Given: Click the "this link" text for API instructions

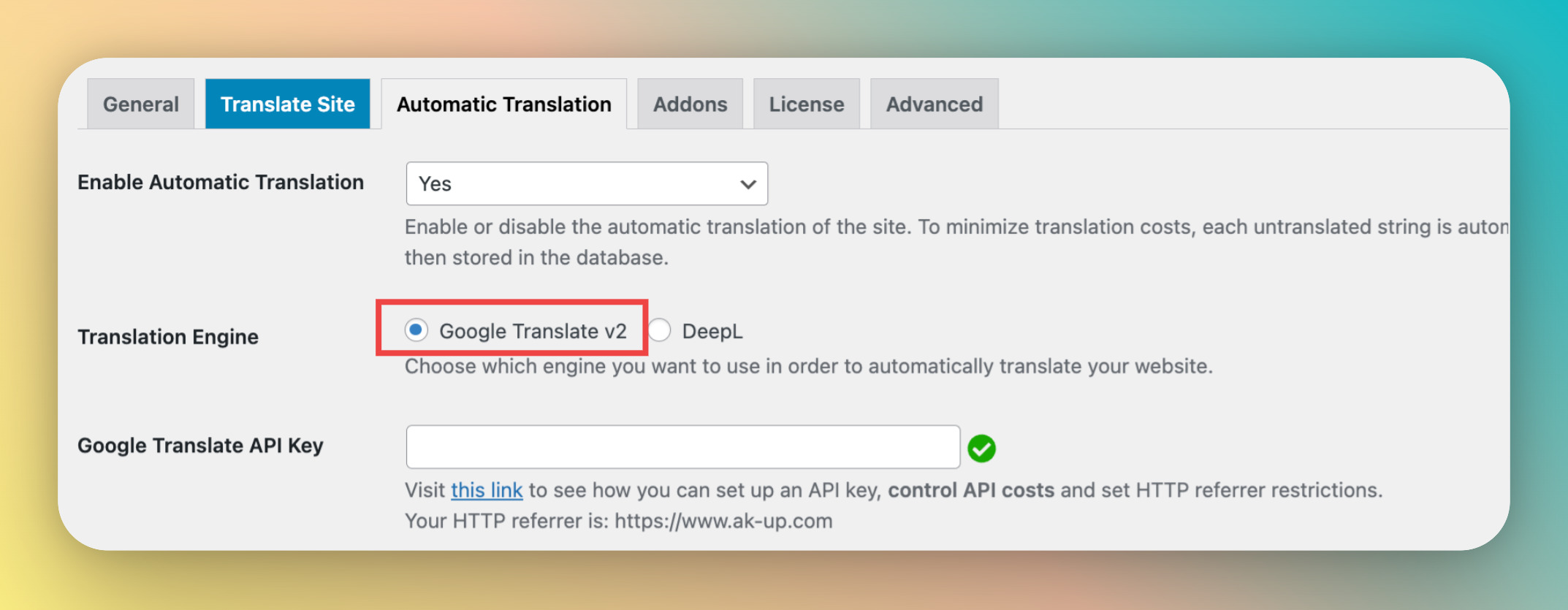Looking at the screenshot, I should 487,490.
